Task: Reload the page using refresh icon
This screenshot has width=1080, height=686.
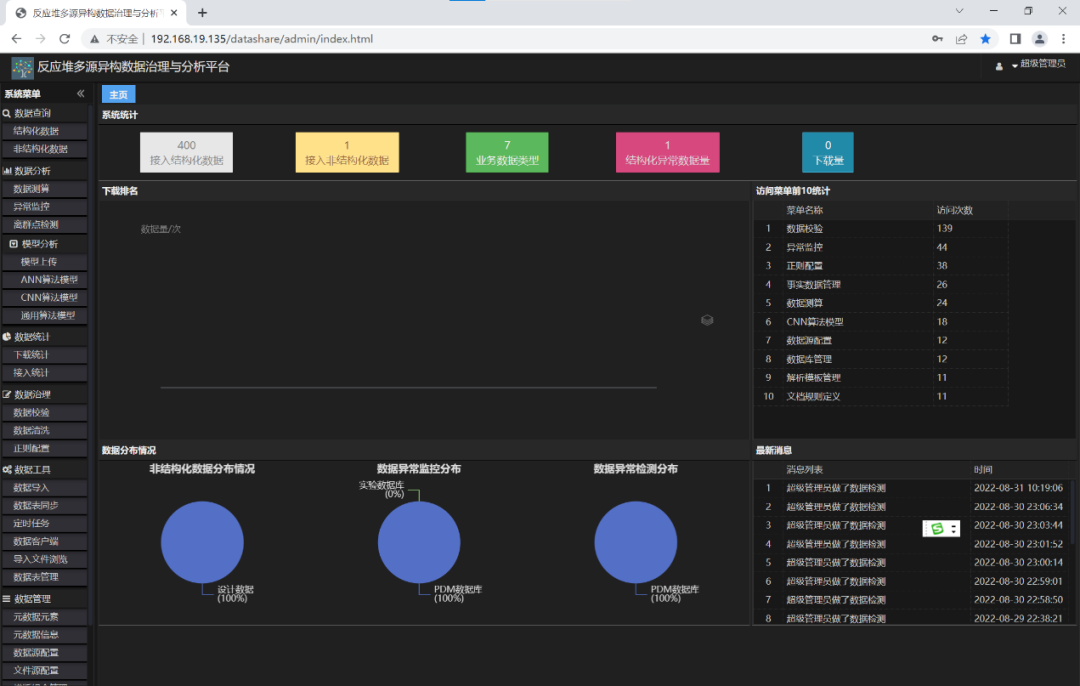Action: pyautogui.click(x=65, y=39)
